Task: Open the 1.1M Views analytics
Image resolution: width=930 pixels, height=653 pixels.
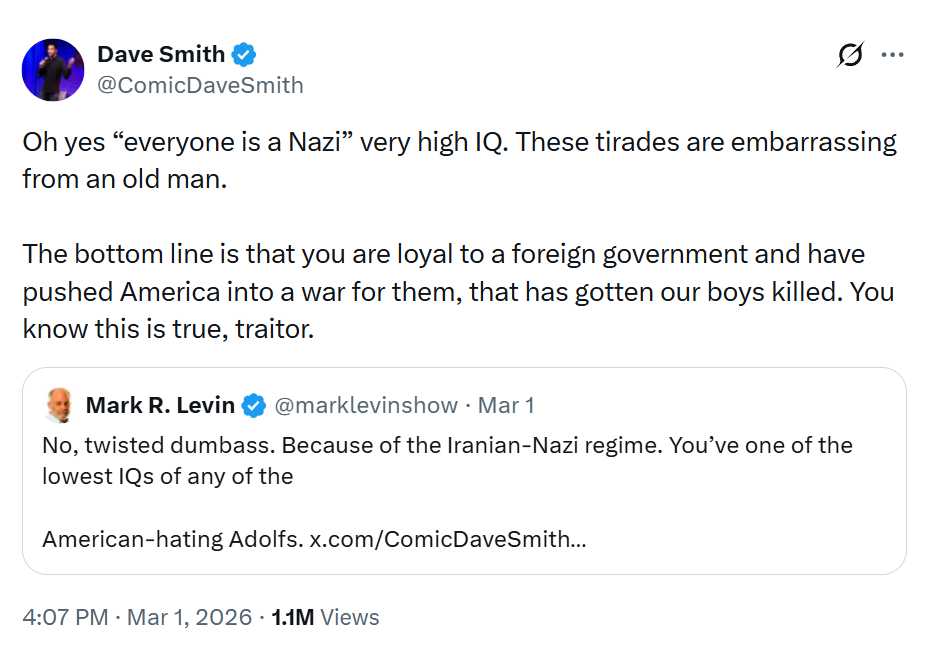Action: coord(325,617)
